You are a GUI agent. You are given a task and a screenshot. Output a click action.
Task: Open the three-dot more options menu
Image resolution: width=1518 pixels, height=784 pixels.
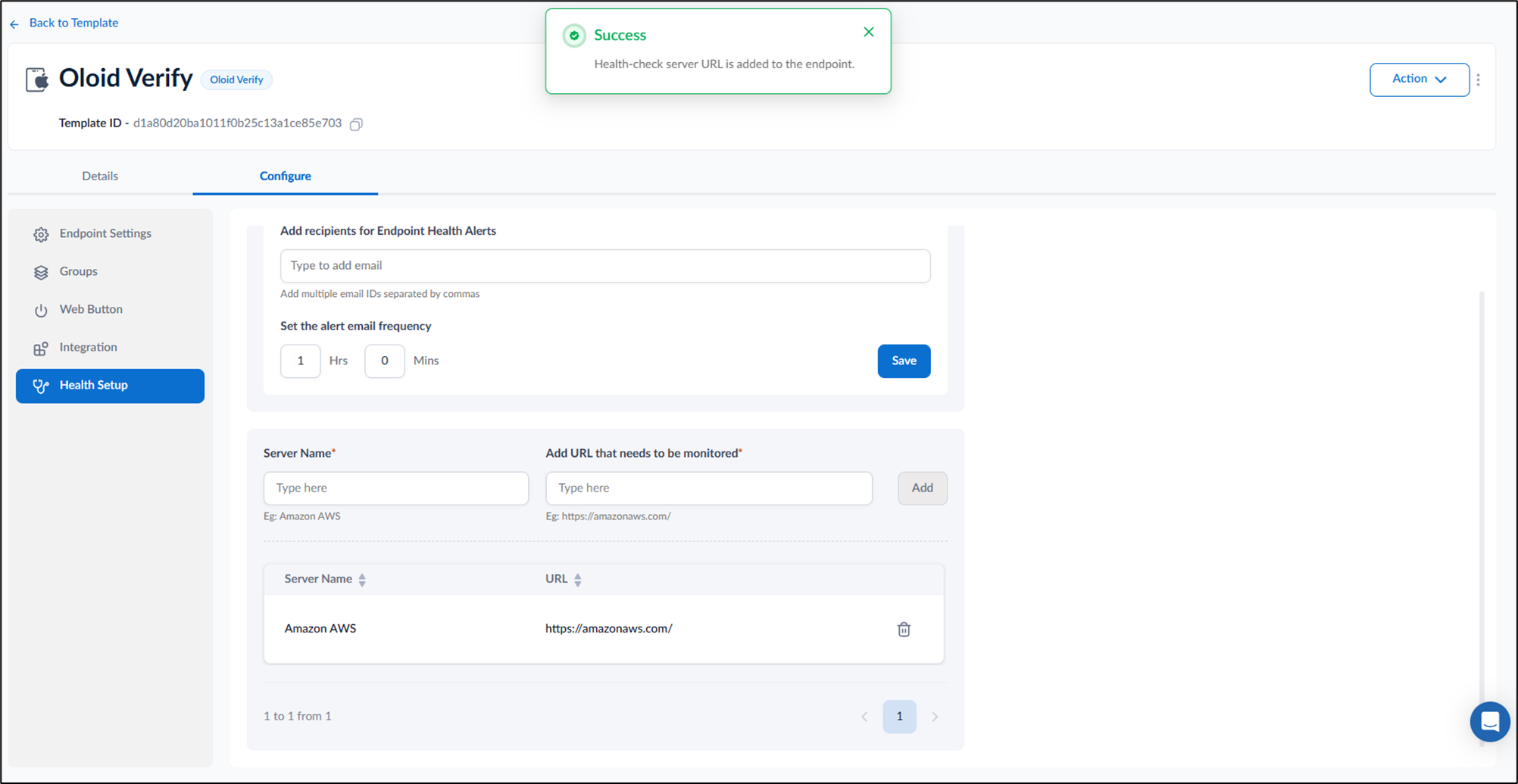1479,80
